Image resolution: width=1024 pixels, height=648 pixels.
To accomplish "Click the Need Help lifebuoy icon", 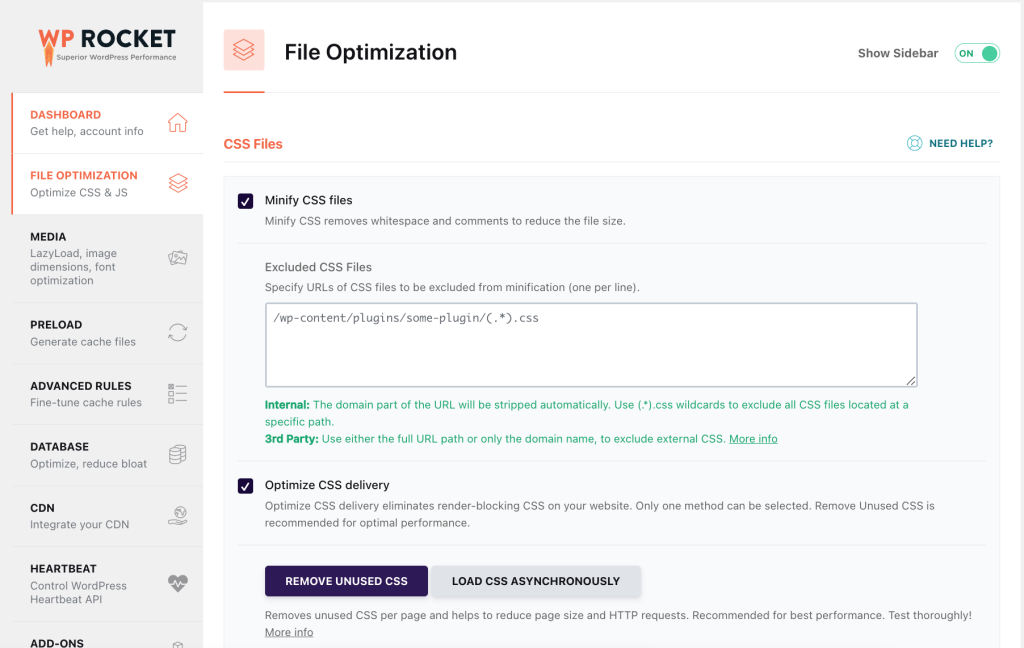I will (x=914, y=144).
